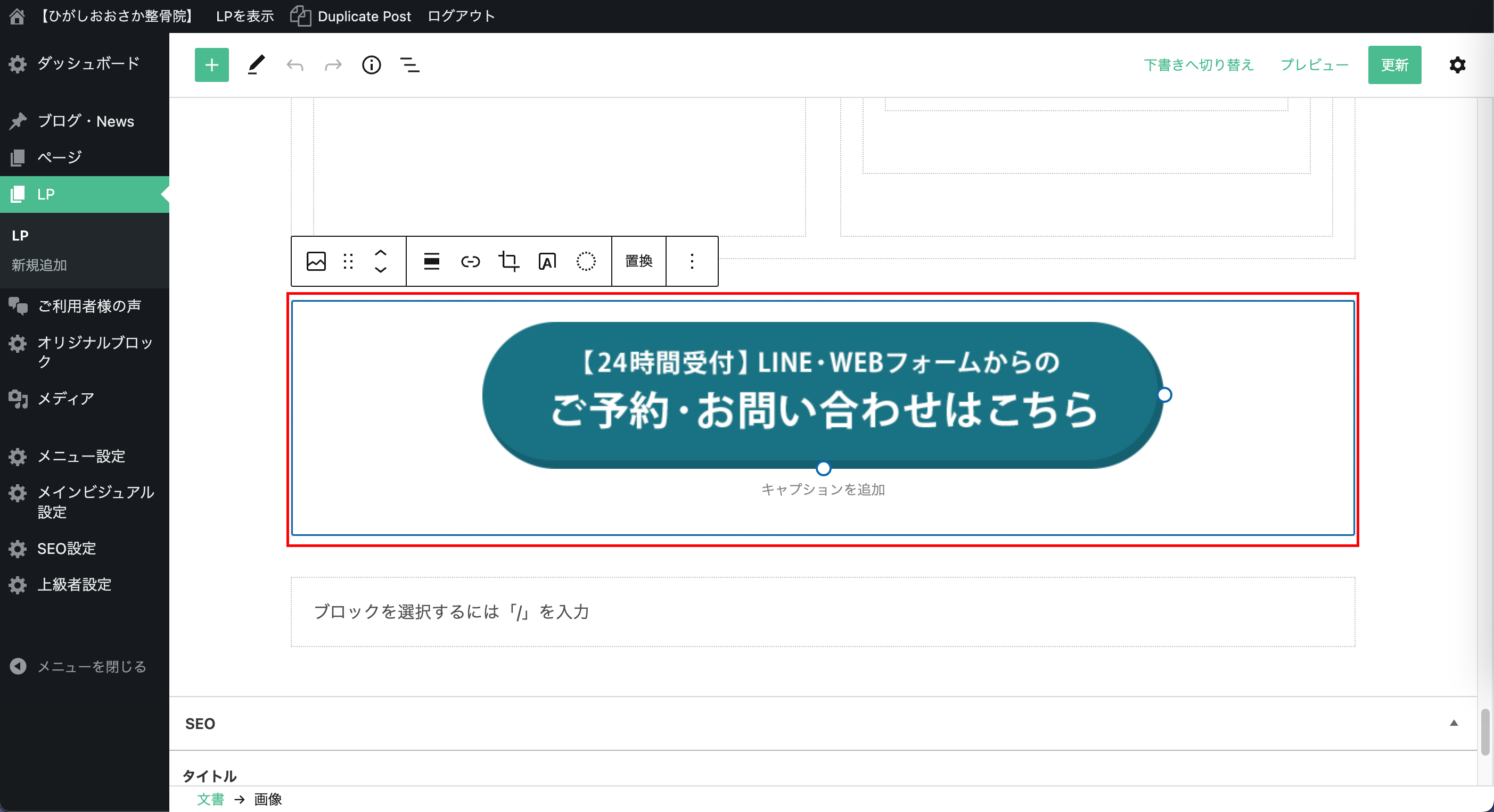Click the green add block plus button
1494x812 pixels.
click(x=212, y=65)
